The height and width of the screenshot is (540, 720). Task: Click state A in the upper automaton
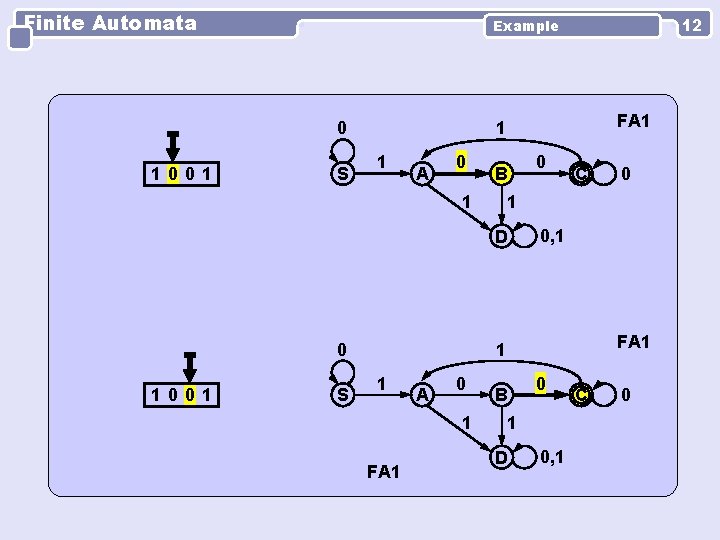[x=422, y=174]
